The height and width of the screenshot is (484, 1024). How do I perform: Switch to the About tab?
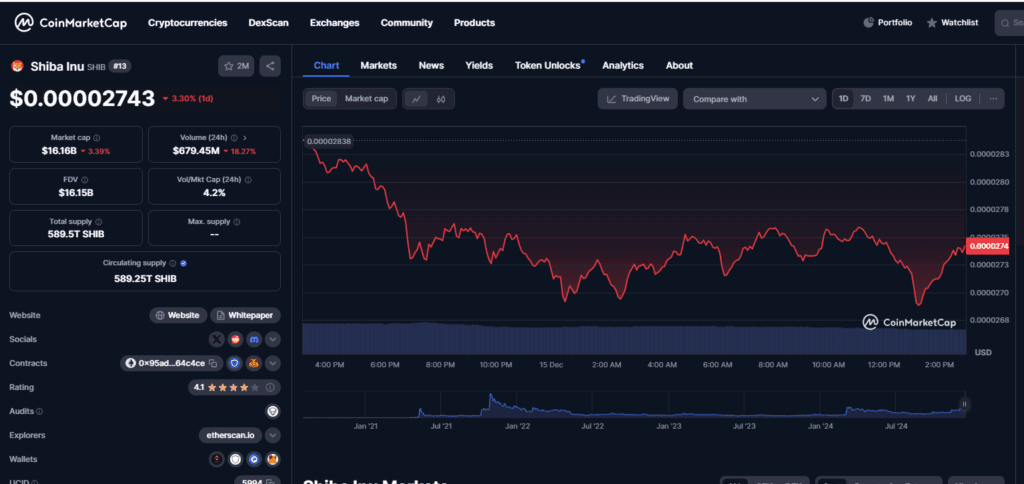point(679,65)
